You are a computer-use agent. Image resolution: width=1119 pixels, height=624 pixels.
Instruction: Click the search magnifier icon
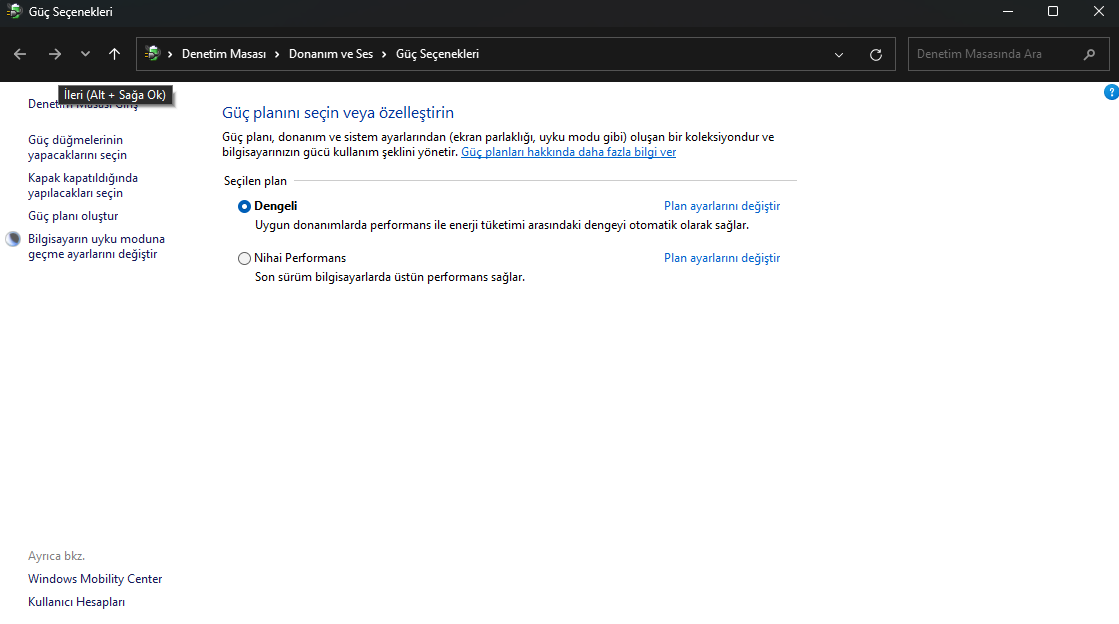(1090, 54)
